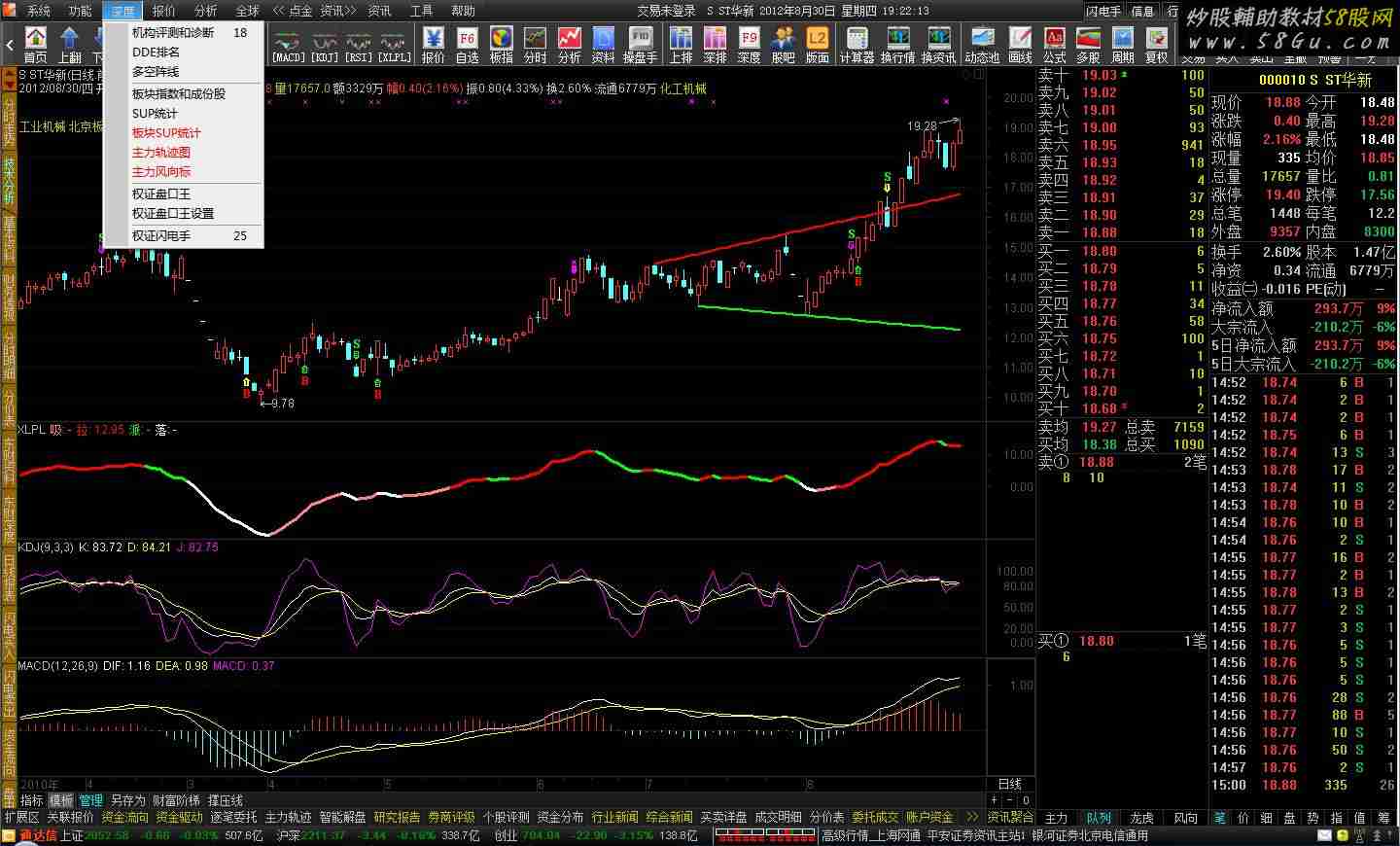Open 多股 multi-stock view icon
Viewport: 1400px width, 846px height.
point(1089,45)
